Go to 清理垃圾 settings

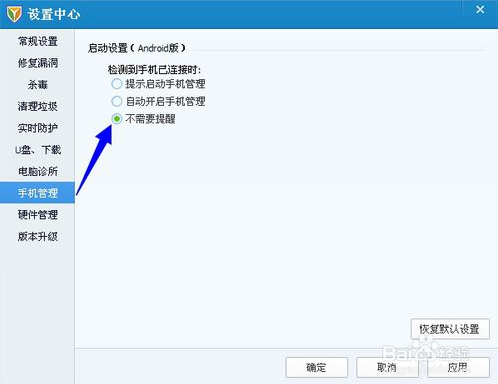pyautogui.click(x=38, y=106)
